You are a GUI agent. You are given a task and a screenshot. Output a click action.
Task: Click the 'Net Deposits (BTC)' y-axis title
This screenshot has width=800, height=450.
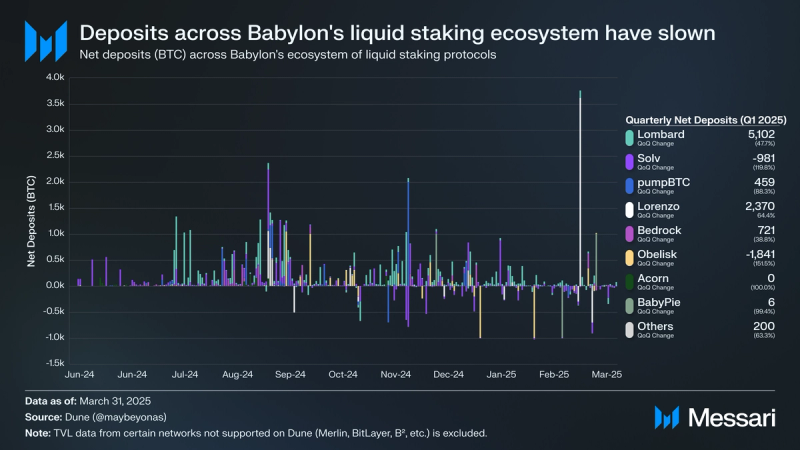tap(31, 221)
